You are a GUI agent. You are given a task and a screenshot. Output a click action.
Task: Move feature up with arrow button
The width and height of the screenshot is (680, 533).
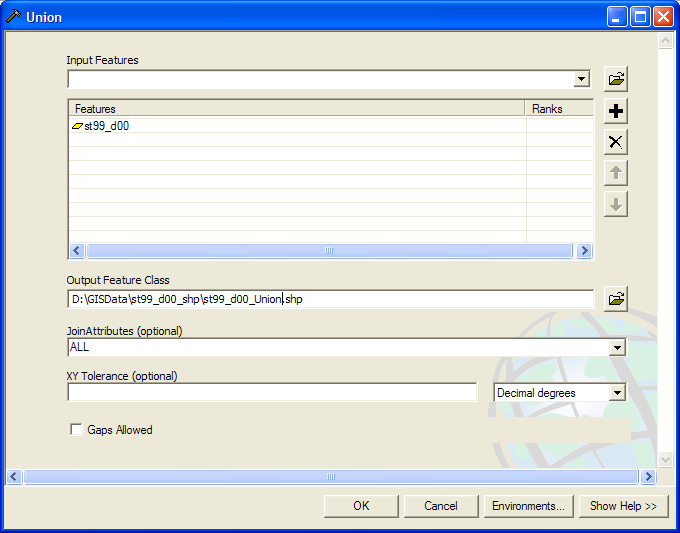point(616,173)
